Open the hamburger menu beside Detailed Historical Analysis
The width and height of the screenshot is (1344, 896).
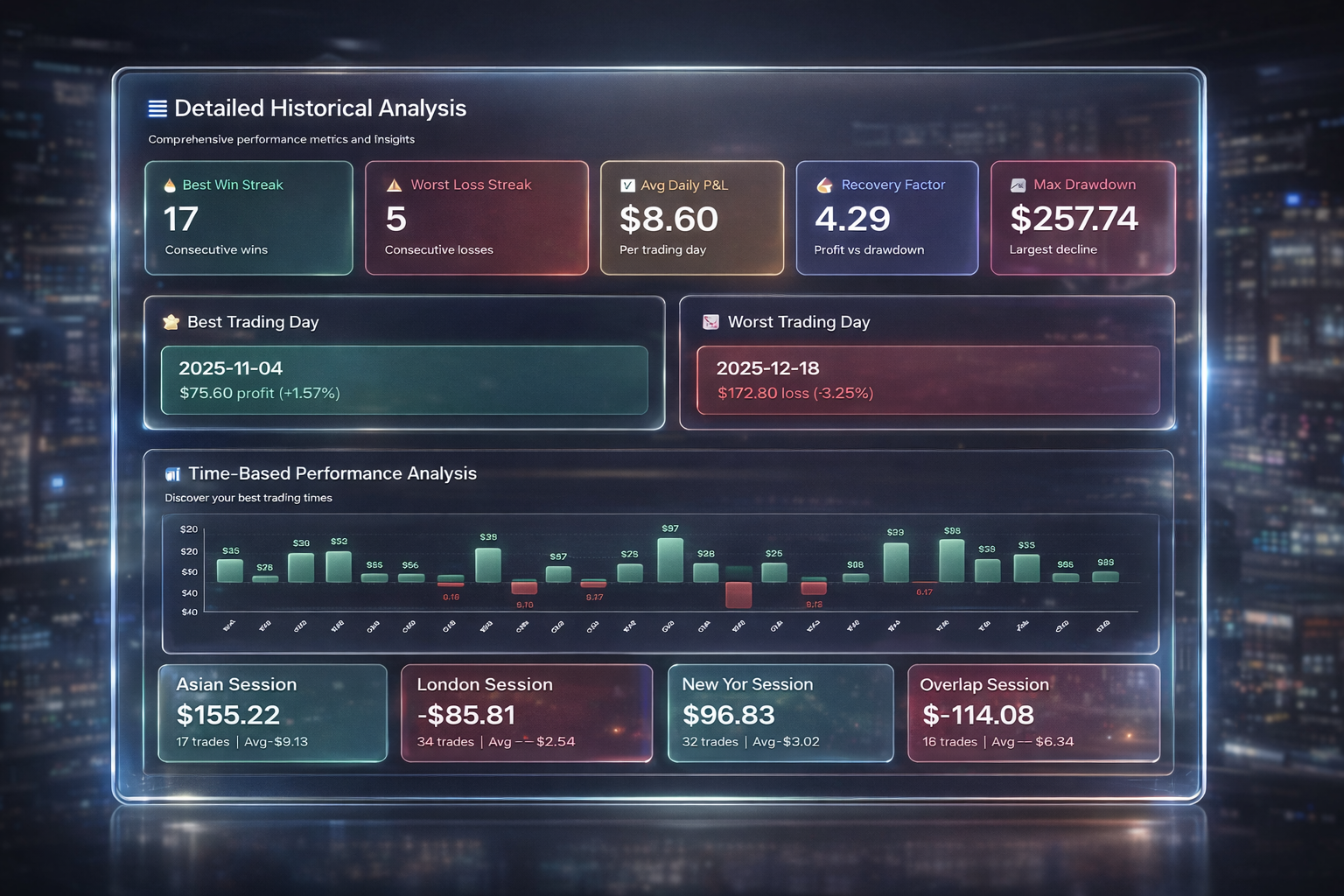tap(157, 108)
